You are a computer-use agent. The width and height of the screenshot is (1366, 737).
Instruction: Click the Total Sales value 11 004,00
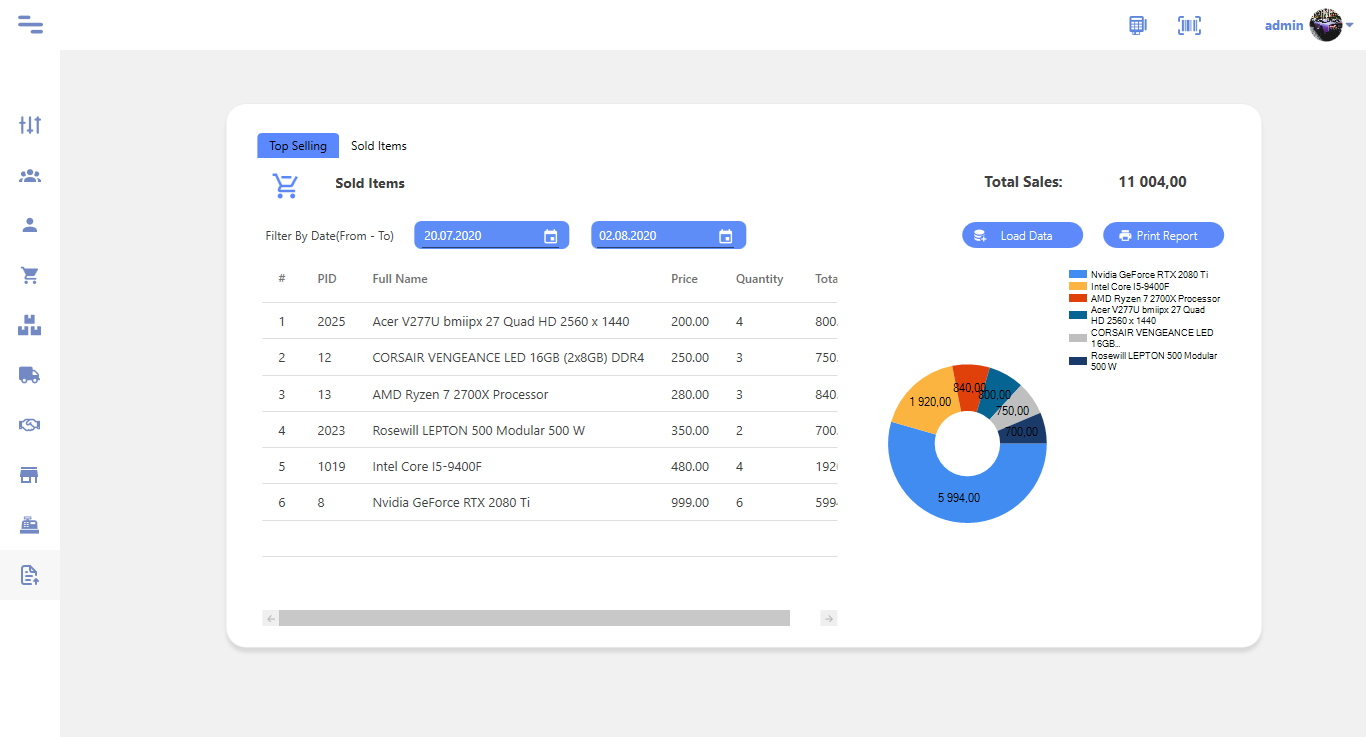coord(1152,182)
